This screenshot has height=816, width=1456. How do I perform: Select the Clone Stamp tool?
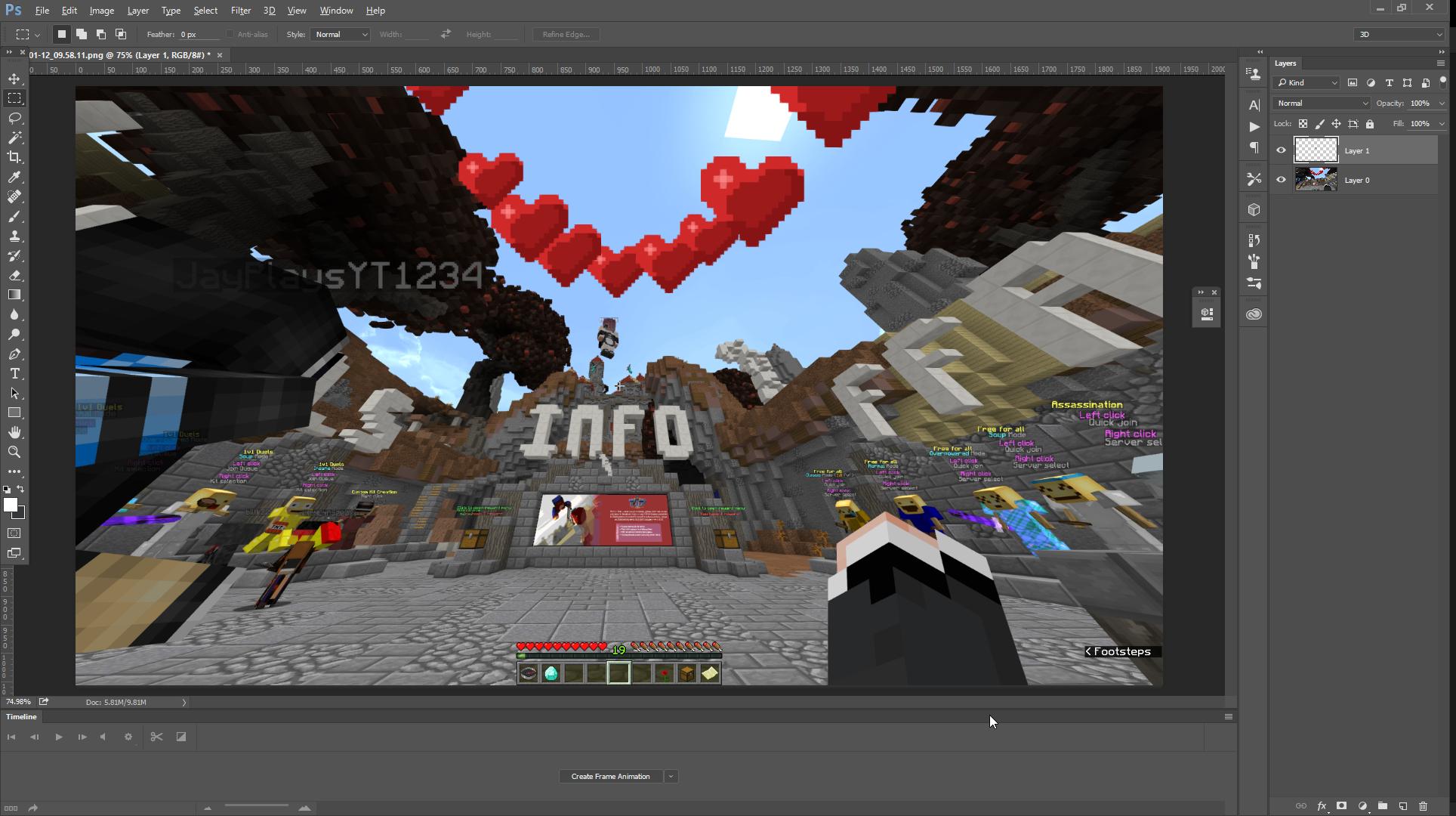pos(14,236)
